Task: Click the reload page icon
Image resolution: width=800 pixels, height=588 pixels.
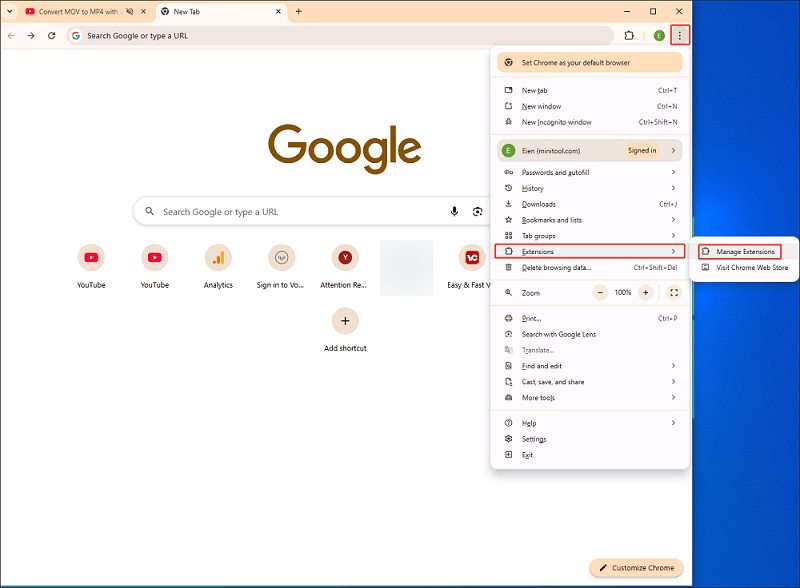Action: coord(52,35)
